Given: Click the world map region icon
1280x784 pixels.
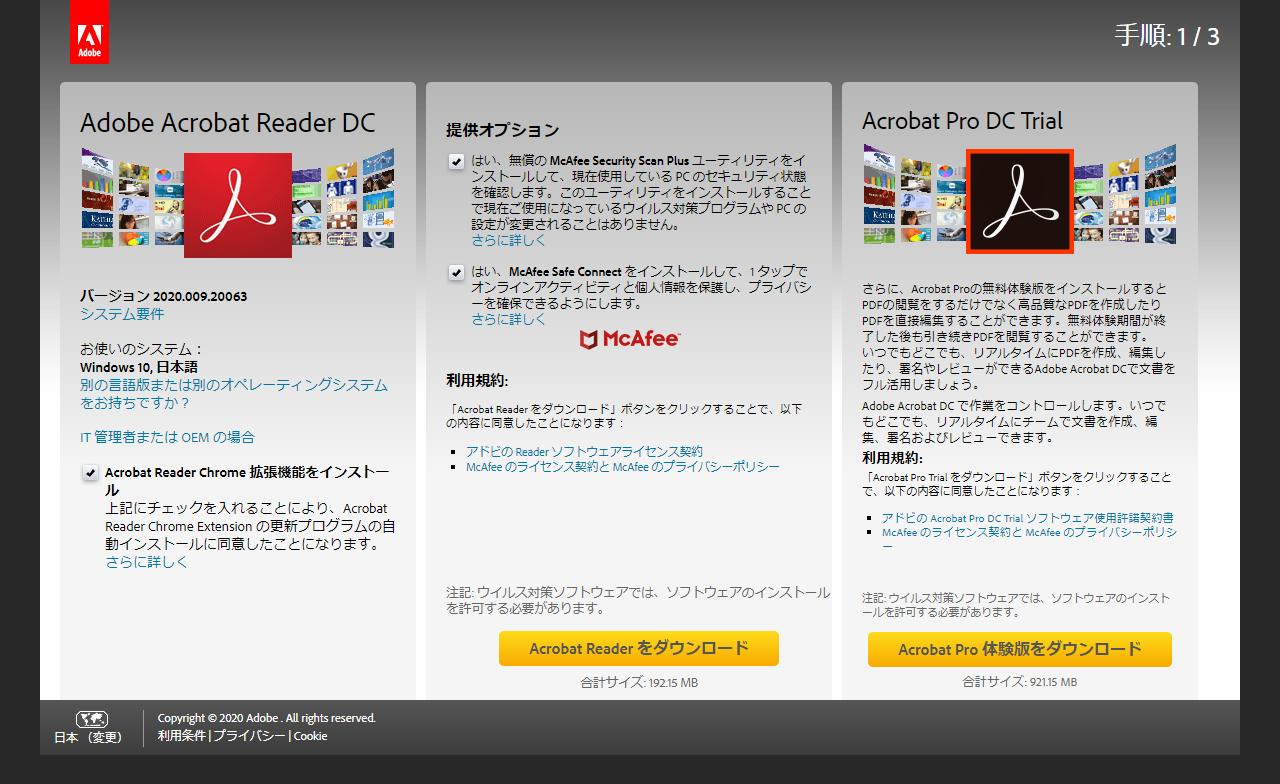Looking at the screenshot, I should (92, 719).
